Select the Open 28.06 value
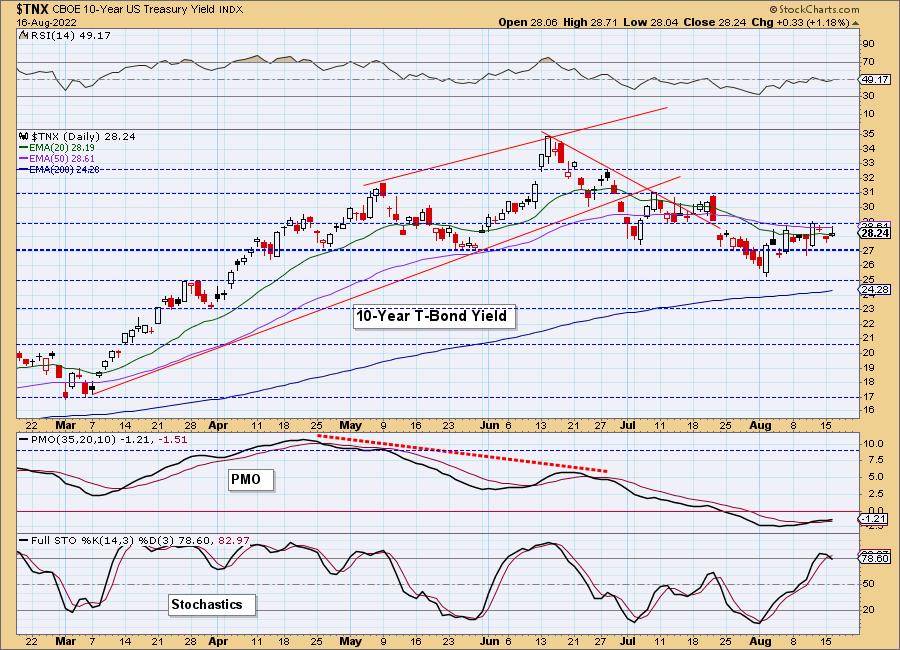This screenshot has width=900, height=650. (x=527, y=22)
